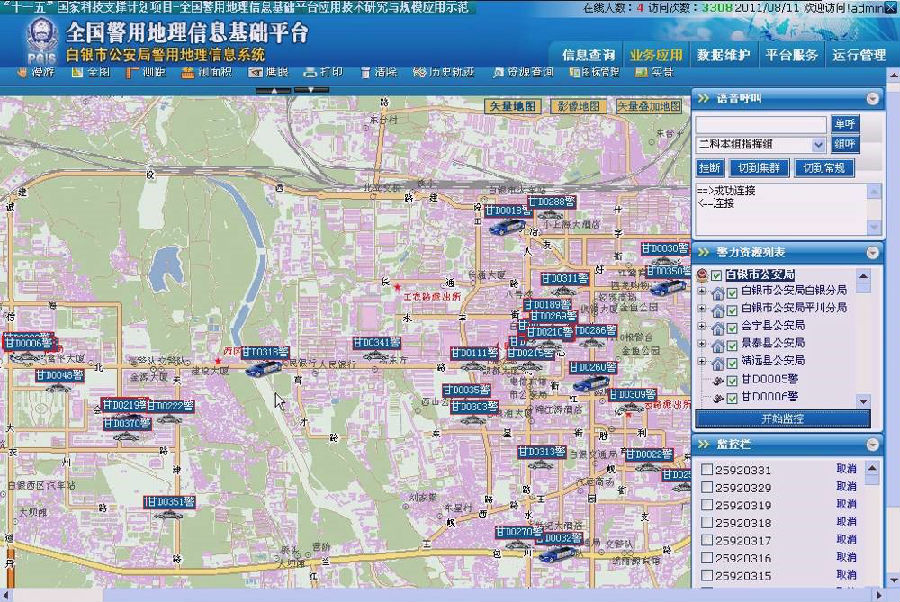Activate the 测面积 area measuring tool

pyautogui.click(x=206, y=72)
